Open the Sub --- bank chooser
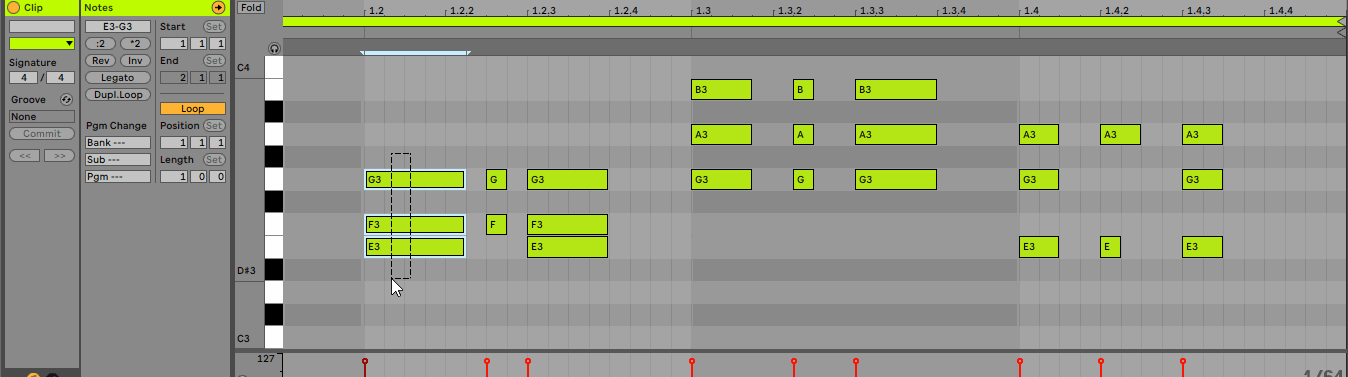Image resolution: width=1348 pixels, height=377 pixels. [x=117, y=159]
